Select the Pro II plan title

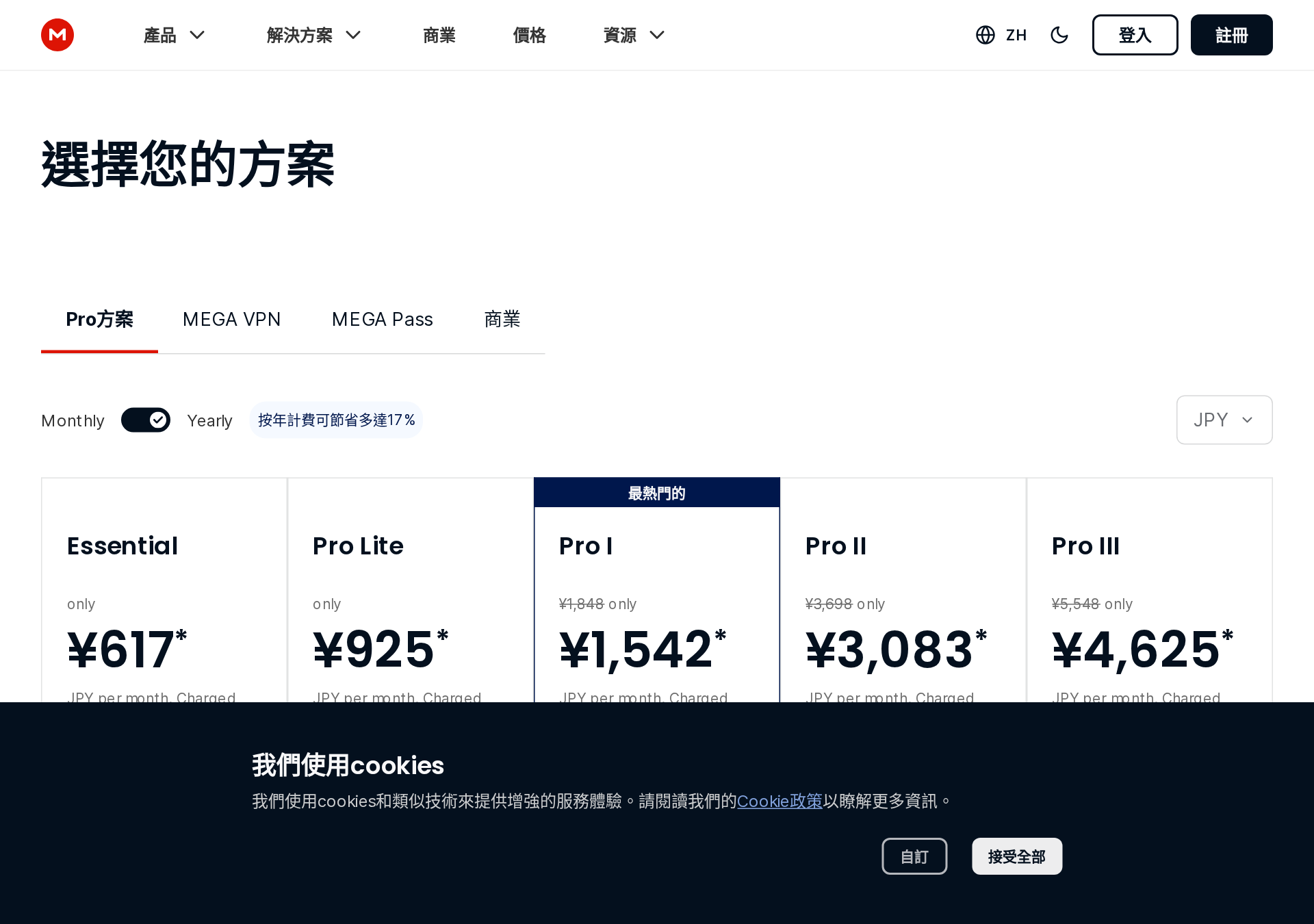[x=836, y=546]
